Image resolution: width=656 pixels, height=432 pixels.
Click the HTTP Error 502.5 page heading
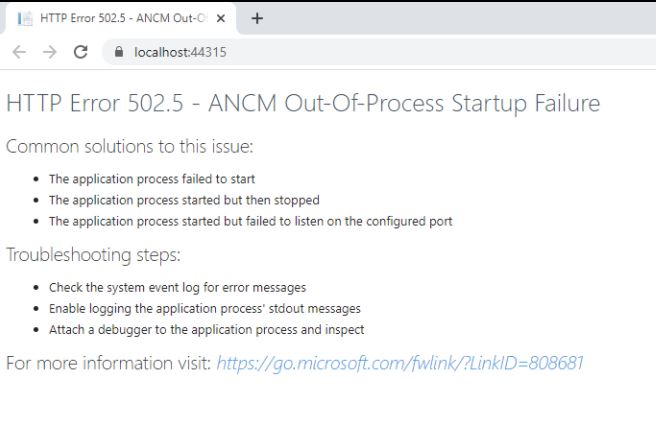click(x=303, y=103)
